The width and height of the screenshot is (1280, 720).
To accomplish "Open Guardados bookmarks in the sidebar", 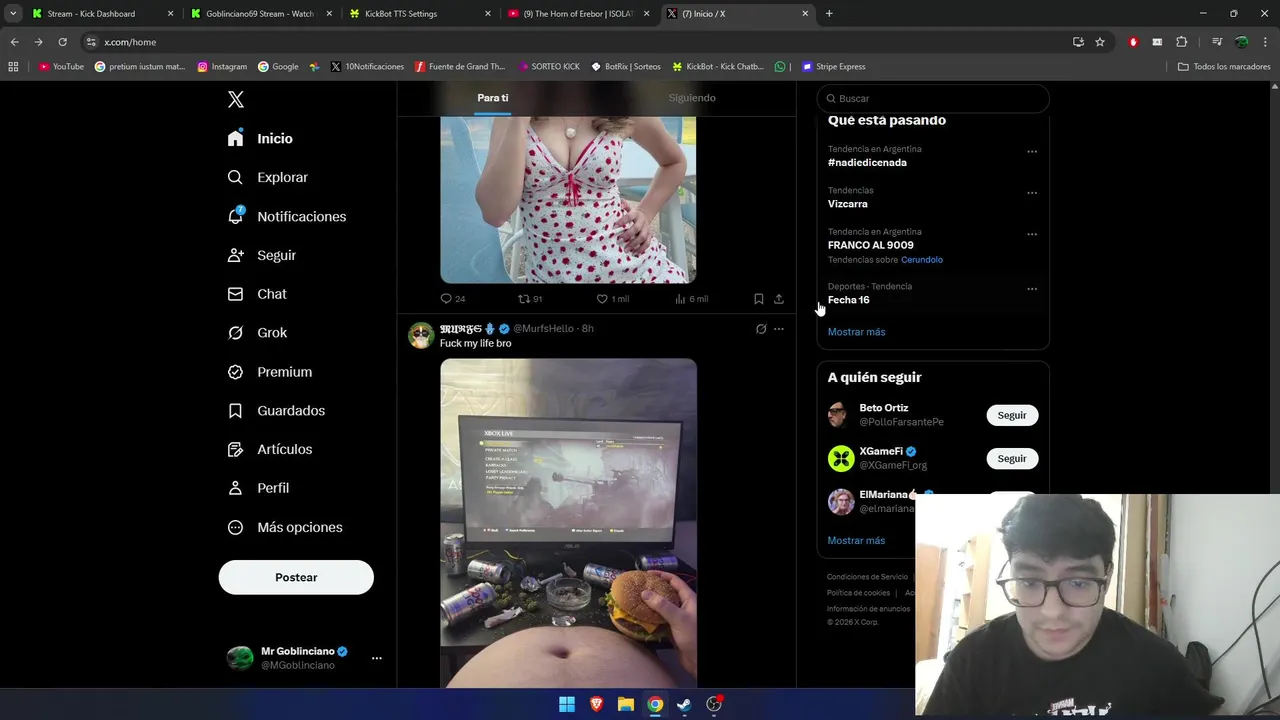I will [x=276, y=411].
